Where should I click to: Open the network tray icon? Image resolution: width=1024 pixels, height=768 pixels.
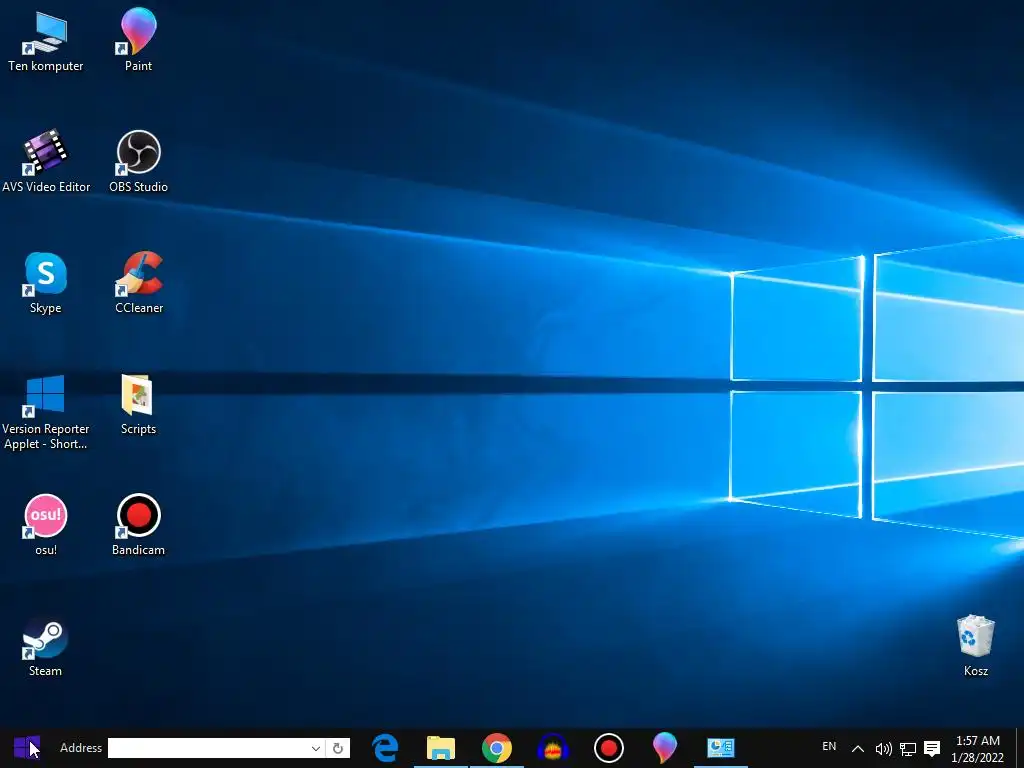pyautogui.click(x=908, y=748)
